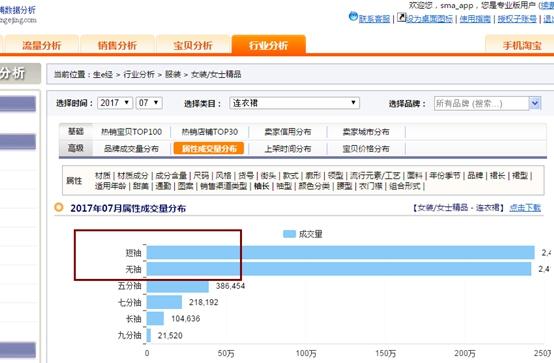Click 服装 in the breadcrumb

pos(173,74)
